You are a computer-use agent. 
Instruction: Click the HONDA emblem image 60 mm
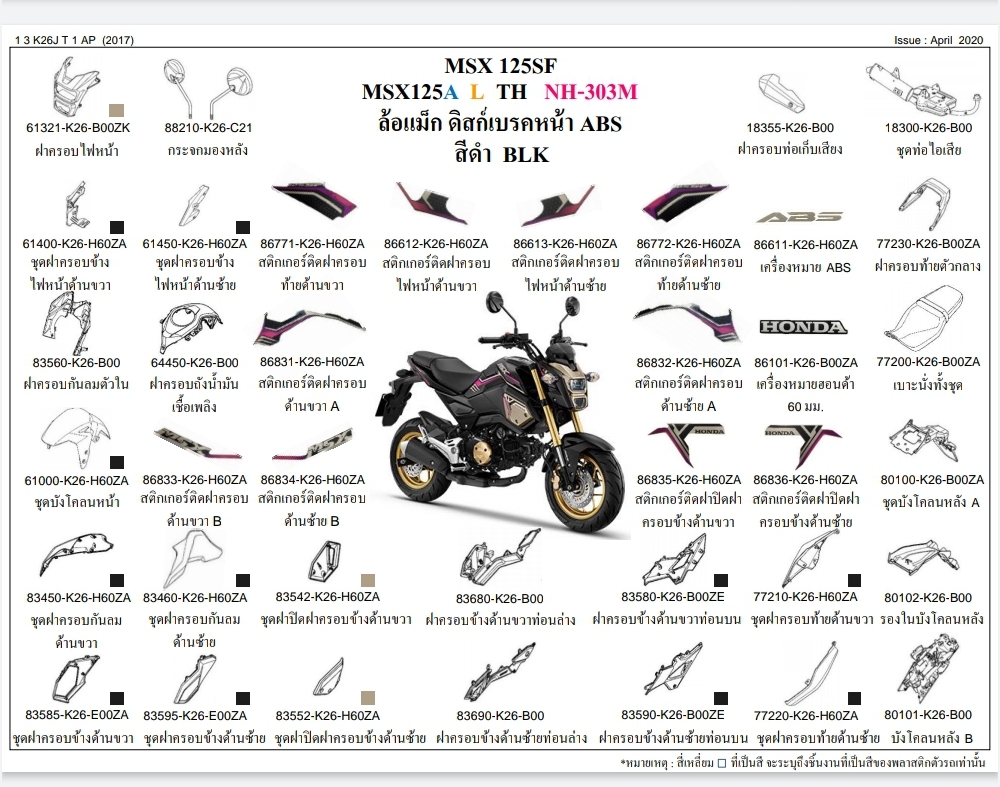pyautogui.click(x=803, y=327)
